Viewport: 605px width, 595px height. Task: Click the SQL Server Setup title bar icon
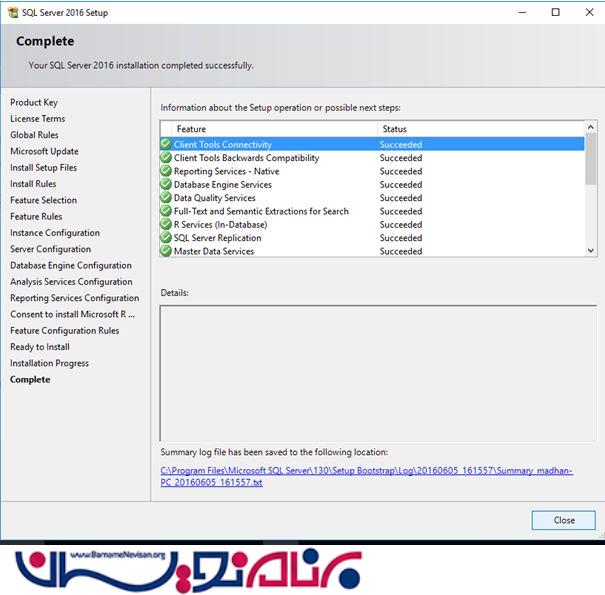pyautogui.click(x=12, y=13)
